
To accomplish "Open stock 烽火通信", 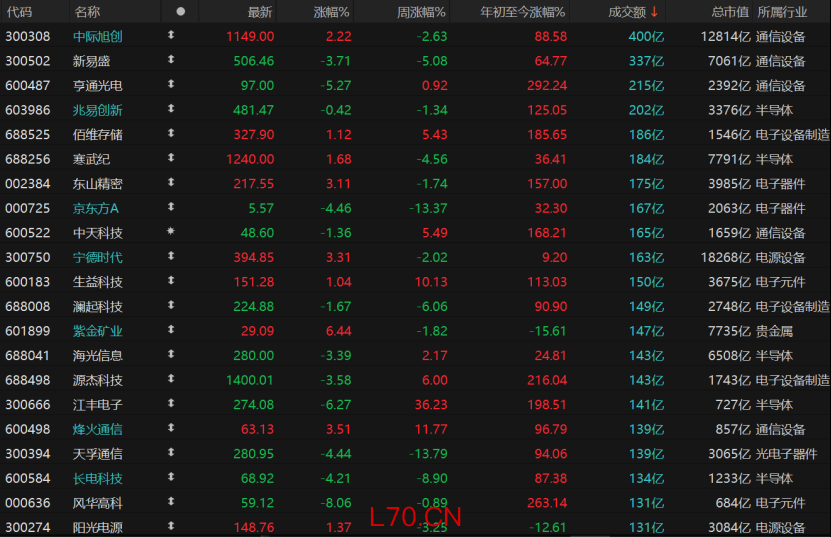I will click(x=98, y=429).
